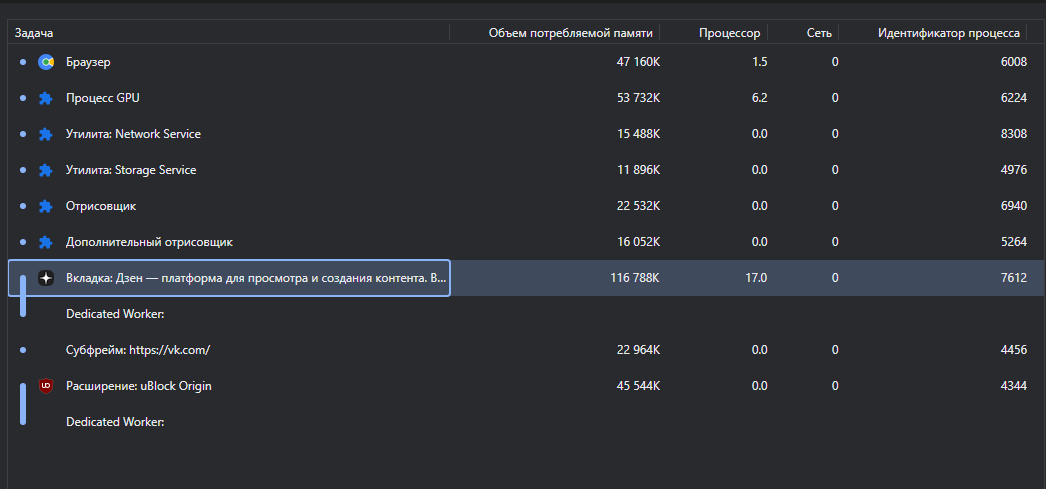Select the Субфрейм: https://vk.com/ row
This screenshot has height=489, width=1046.
pos(526,350)
